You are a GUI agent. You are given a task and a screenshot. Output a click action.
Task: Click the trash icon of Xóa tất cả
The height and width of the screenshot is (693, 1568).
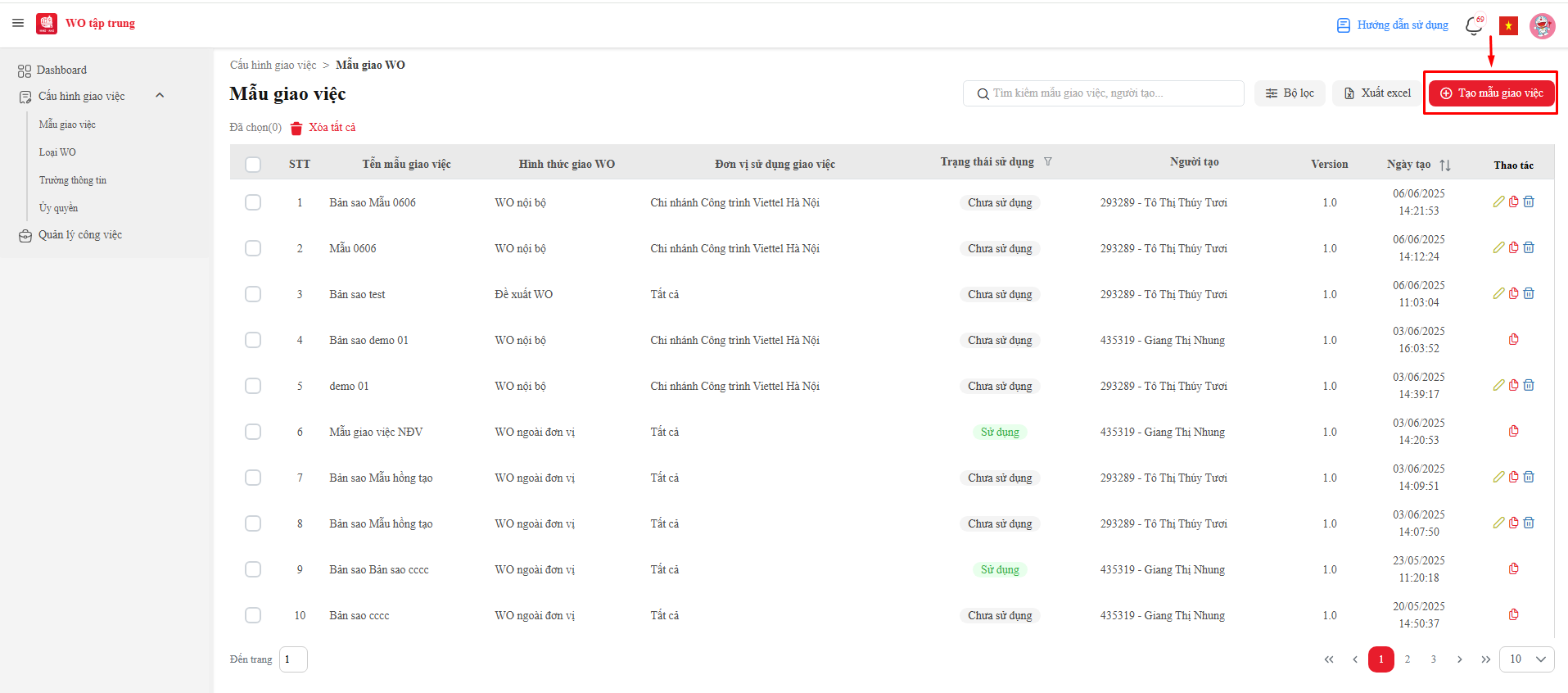click(296, 128)
